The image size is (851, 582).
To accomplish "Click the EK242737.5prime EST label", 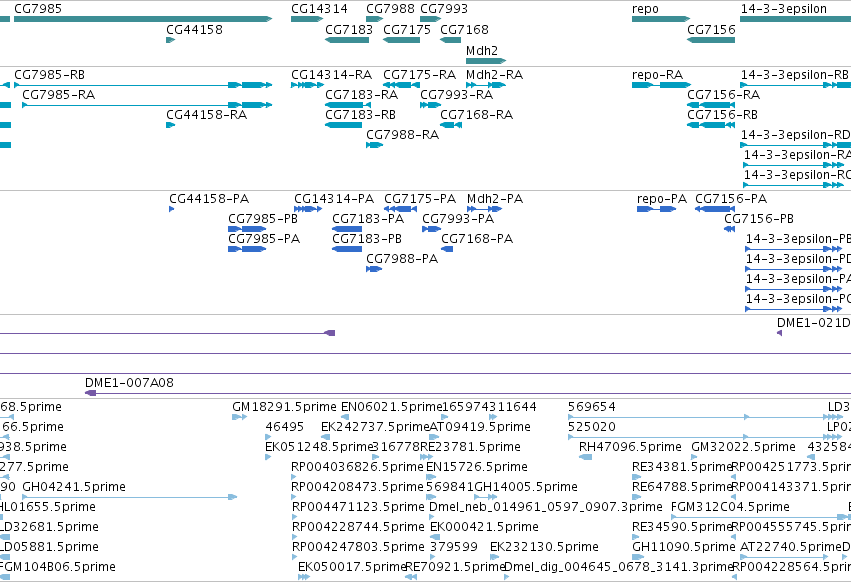I will point(375,427).
